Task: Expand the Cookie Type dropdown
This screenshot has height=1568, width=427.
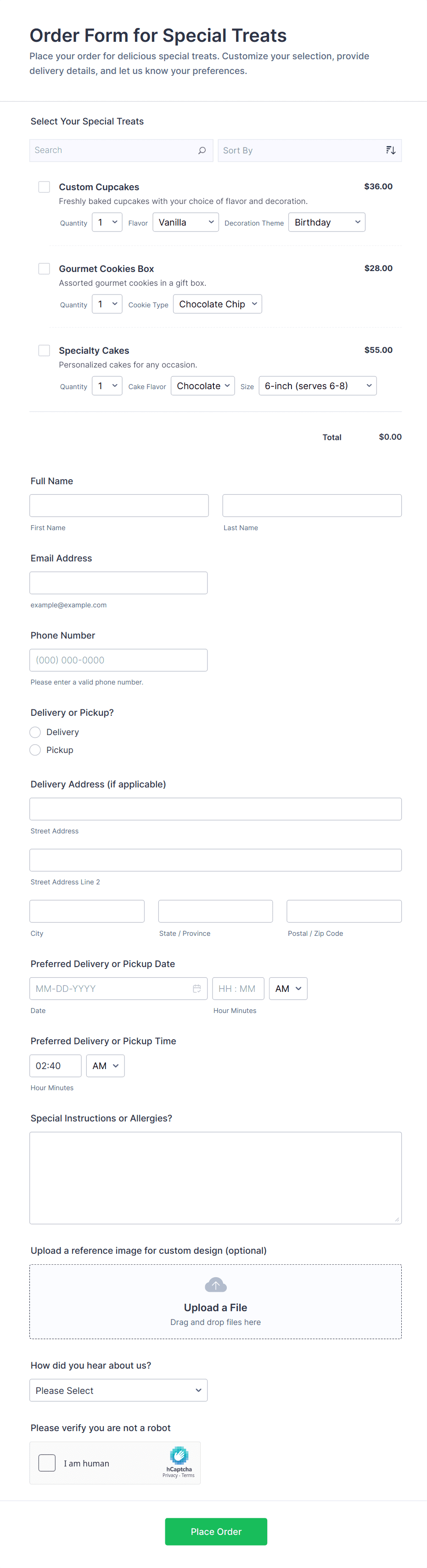Action: [217, 304]
